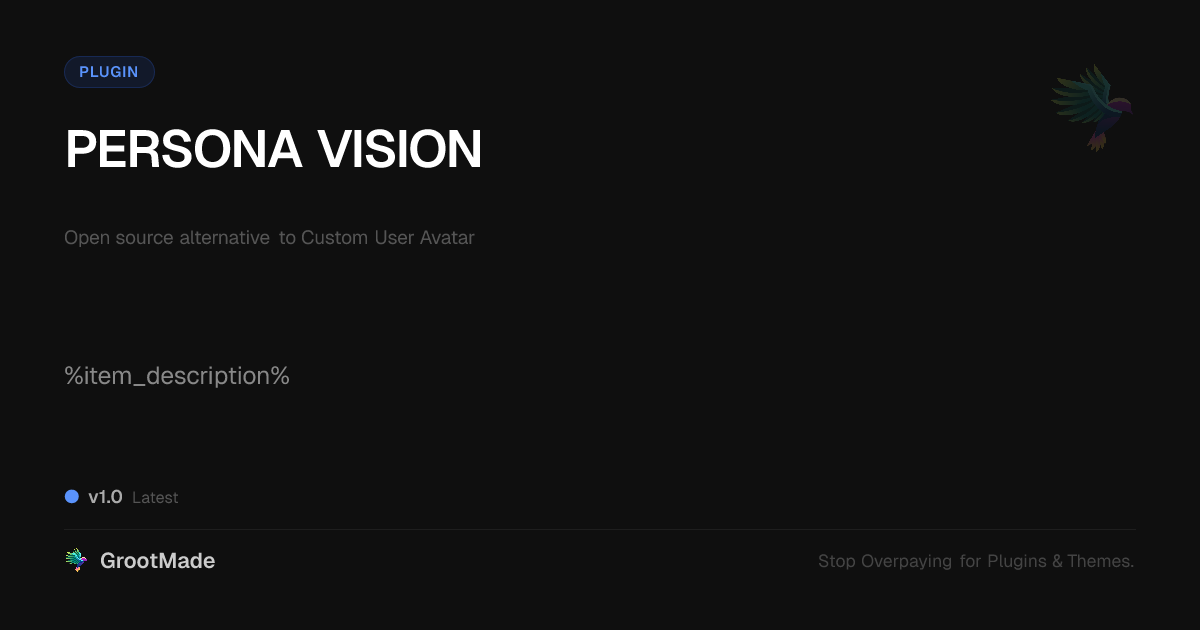
Task: Click the word "to" in the subtitle
Action: 287,238
